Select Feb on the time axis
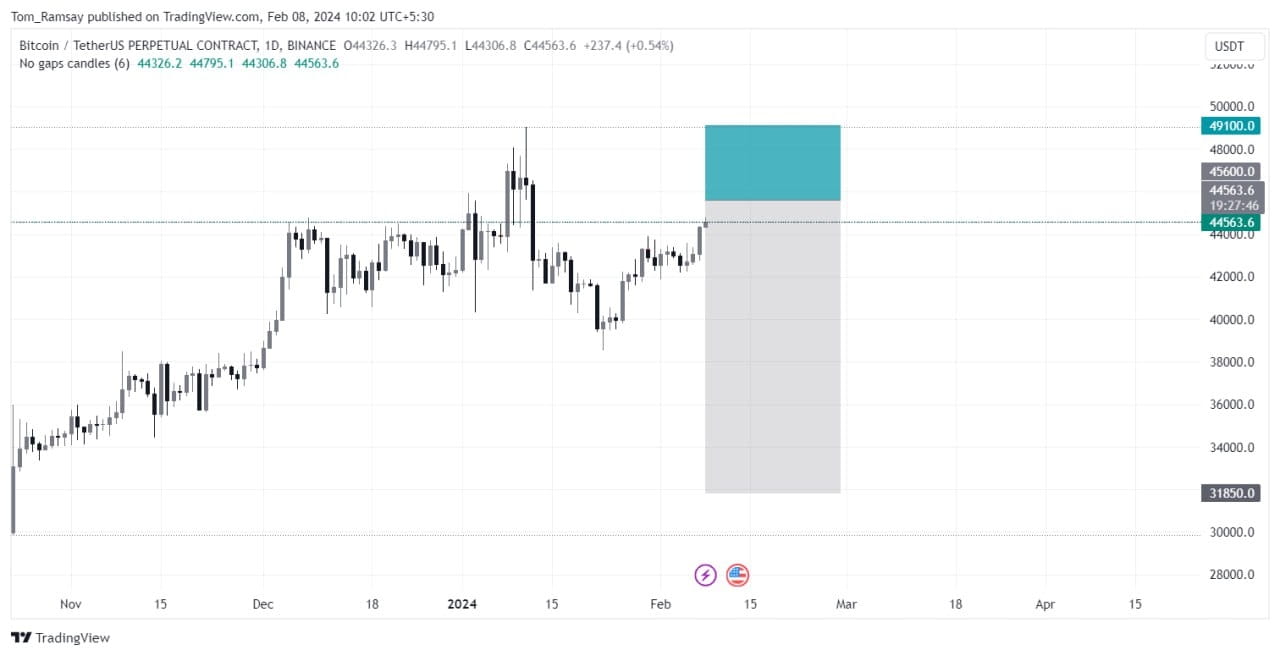This screenshot has width=1280, height=656. (x=660, y=604)
